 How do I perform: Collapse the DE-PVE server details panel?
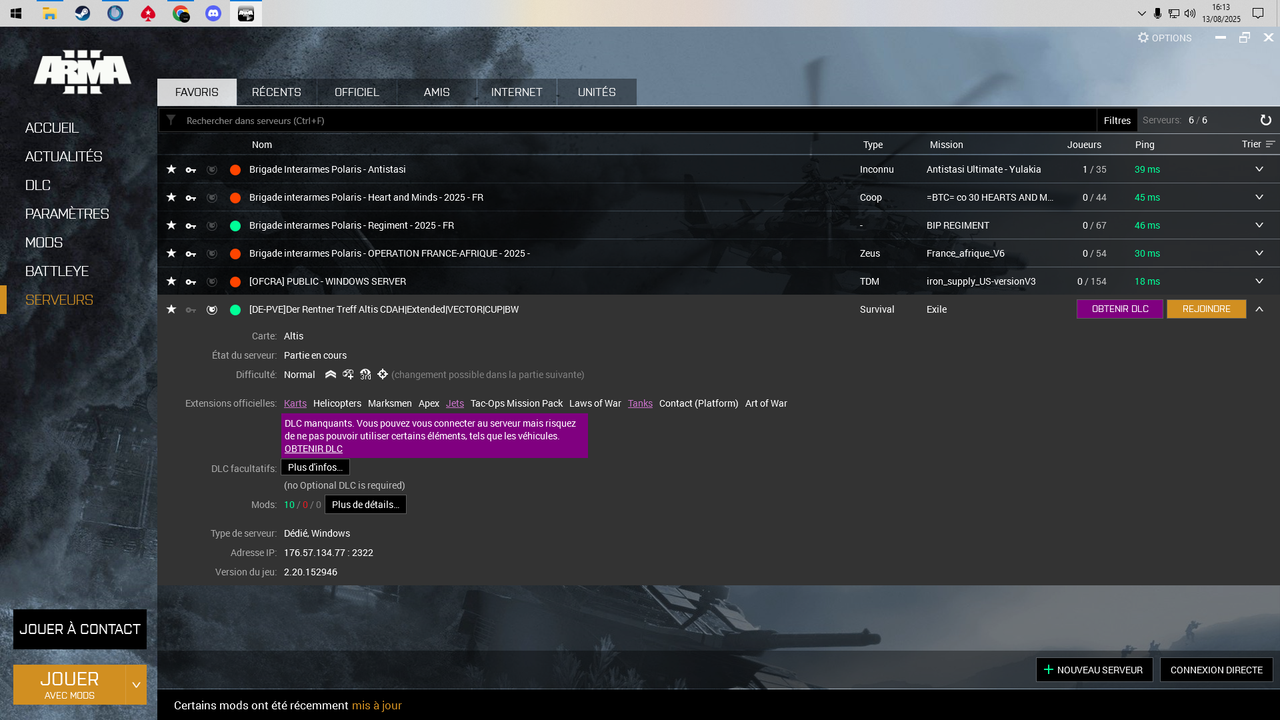tap(1259, 309)
